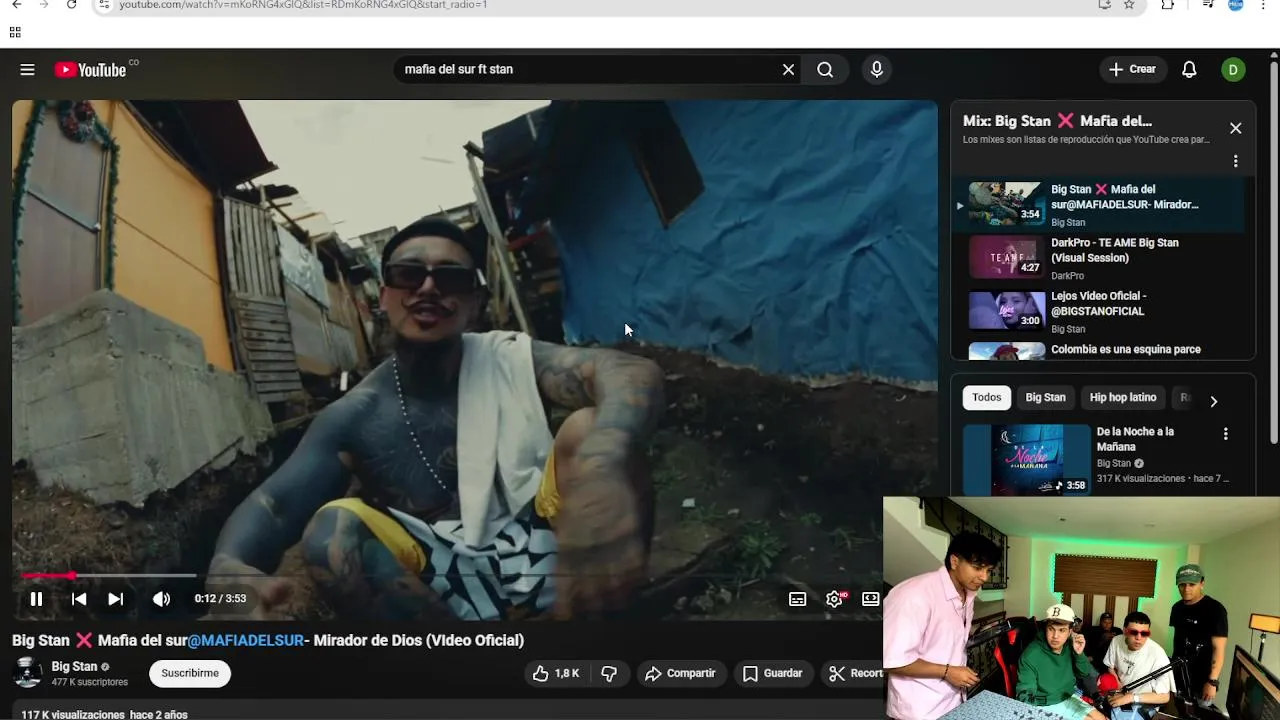The image size is (1280, 720).
Task: Go back in browser
Action: tap(17, 5)
